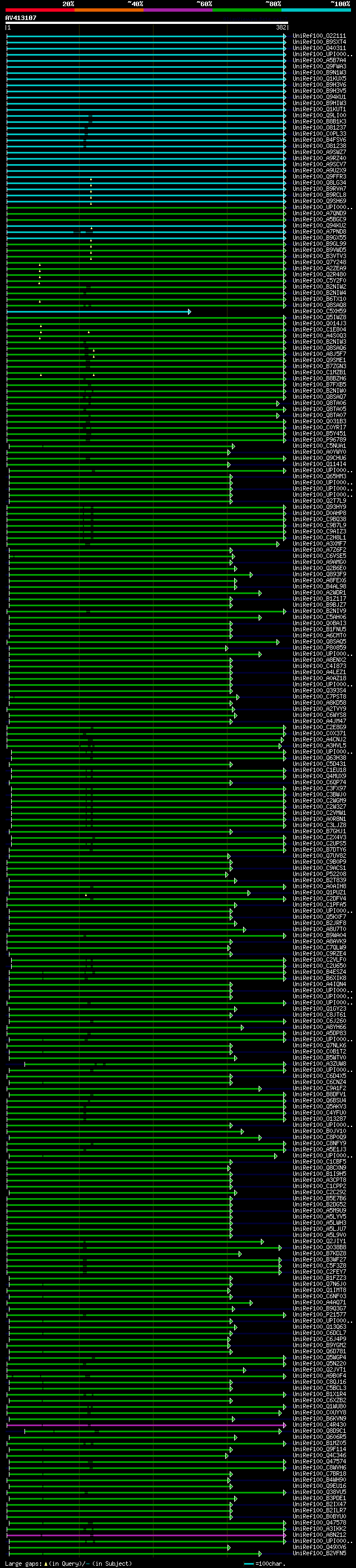Select the UniRef100_Q2JIY1 label
This screenshot has width=356, height=1568.
pyautogui.click(x=319, y=1241)
